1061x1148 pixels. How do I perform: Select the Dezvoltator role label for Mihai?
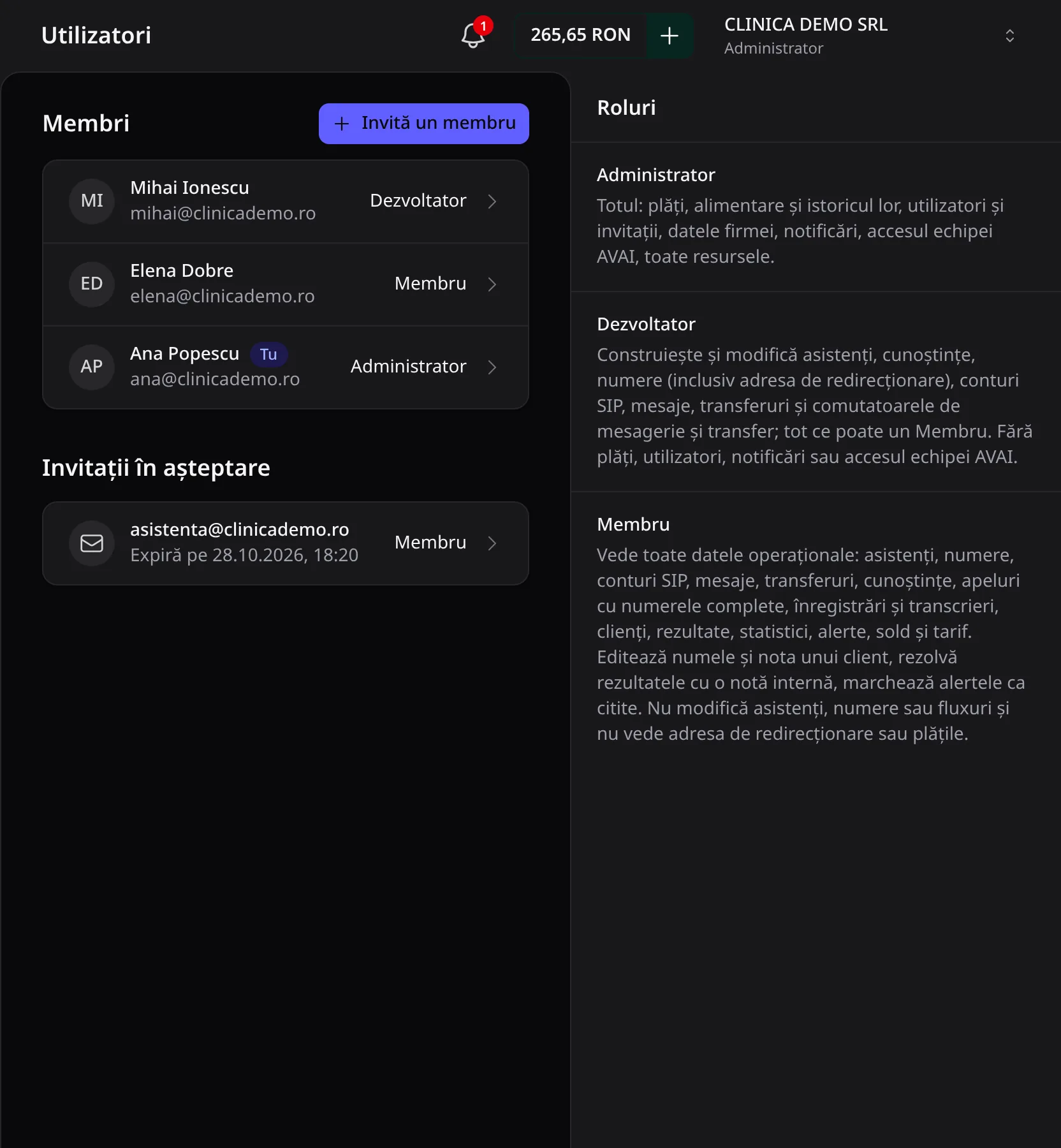[418, 201]
